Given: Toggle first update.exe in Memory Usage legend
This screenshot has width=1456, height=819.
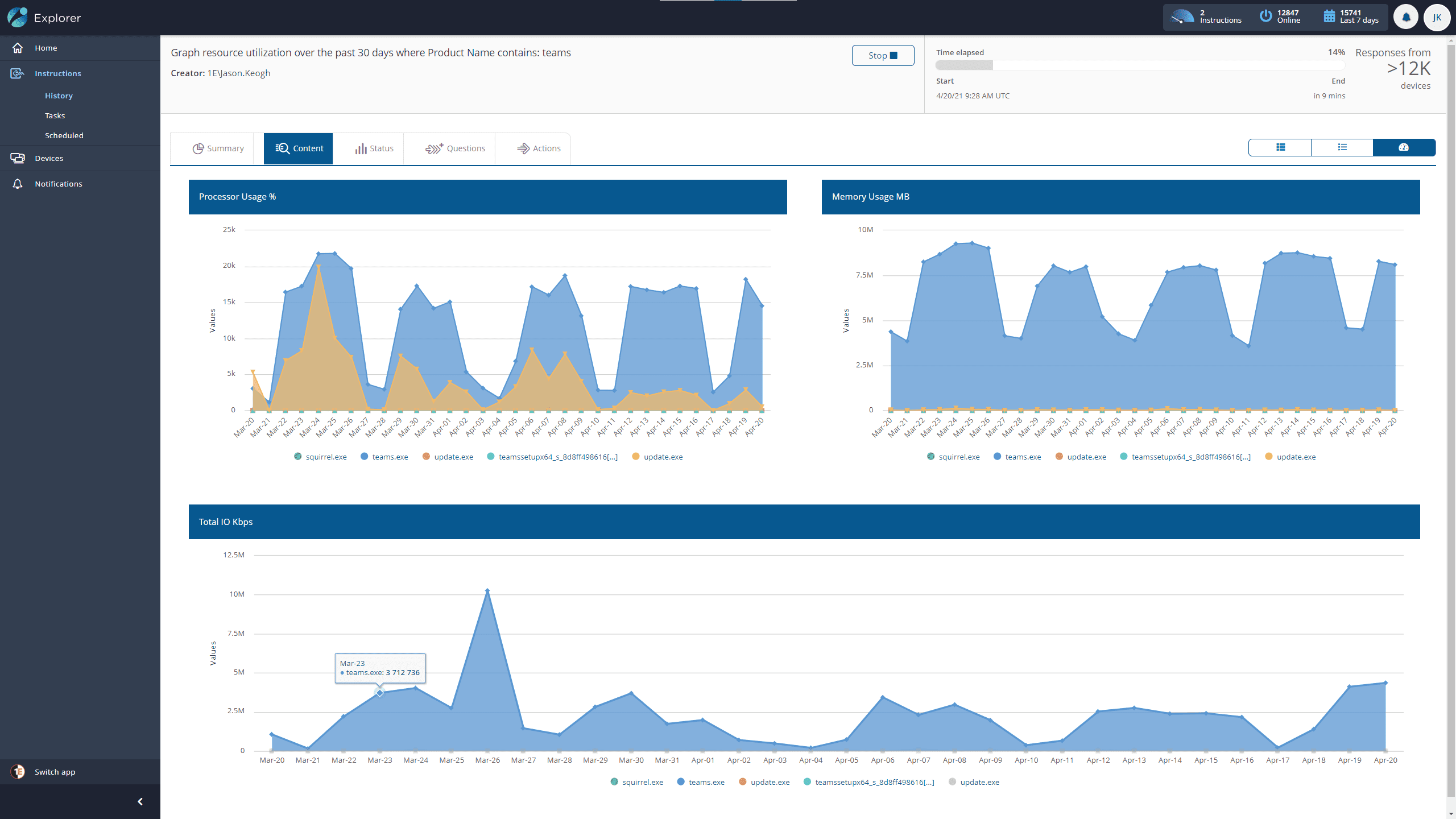Looking at the screenshot, I should click(x=1081, y=457).
